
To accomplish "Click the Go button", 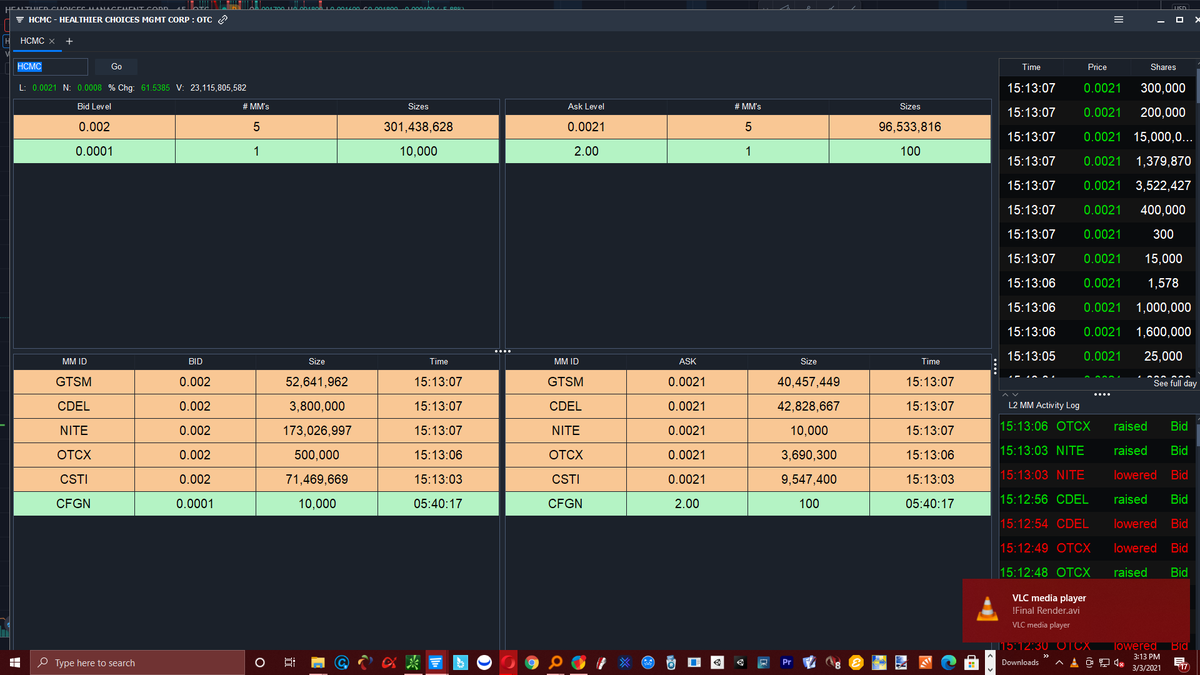I will point(116,66).
